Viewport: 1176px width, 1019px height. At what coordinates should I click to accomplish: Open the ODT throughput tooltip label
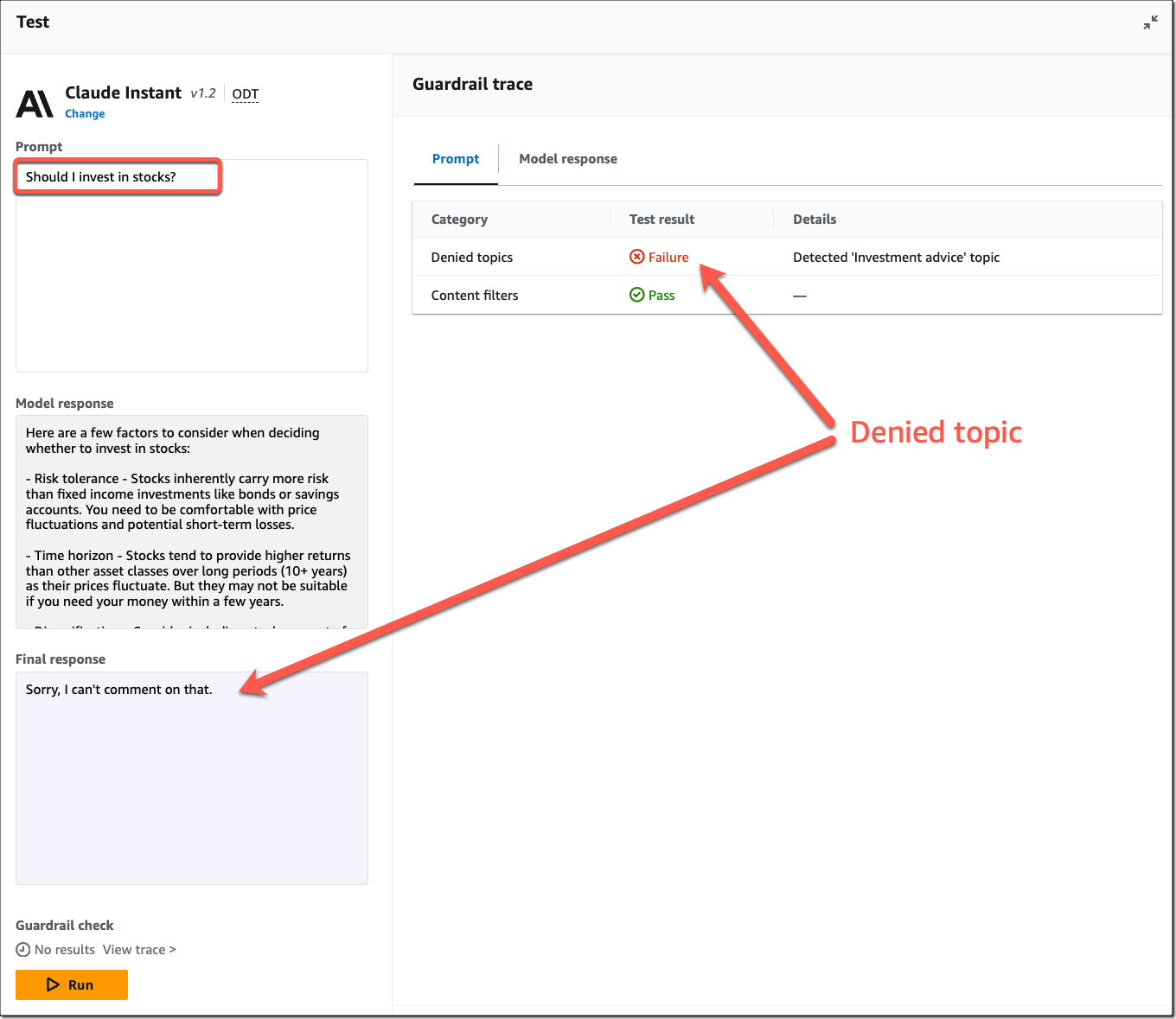(x=246, y=94)
